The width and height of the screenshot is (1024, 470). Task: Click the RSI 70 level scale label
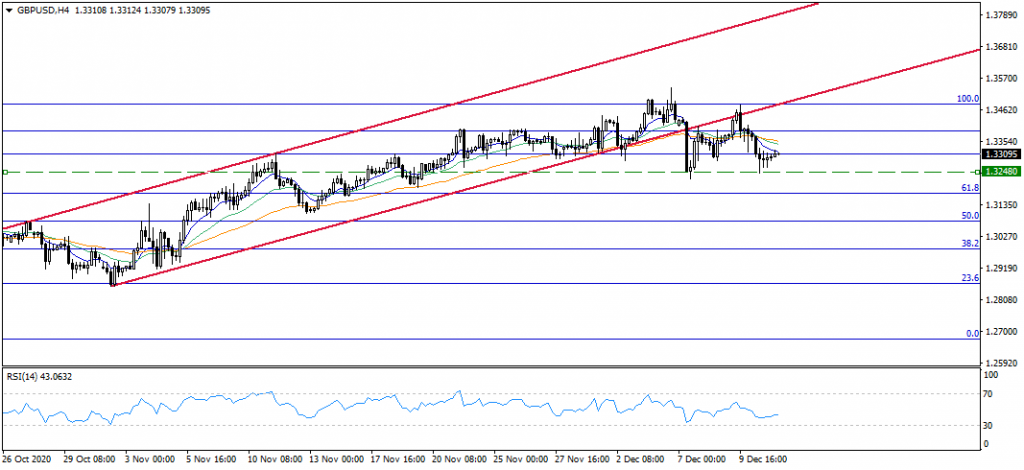point(990,394)
